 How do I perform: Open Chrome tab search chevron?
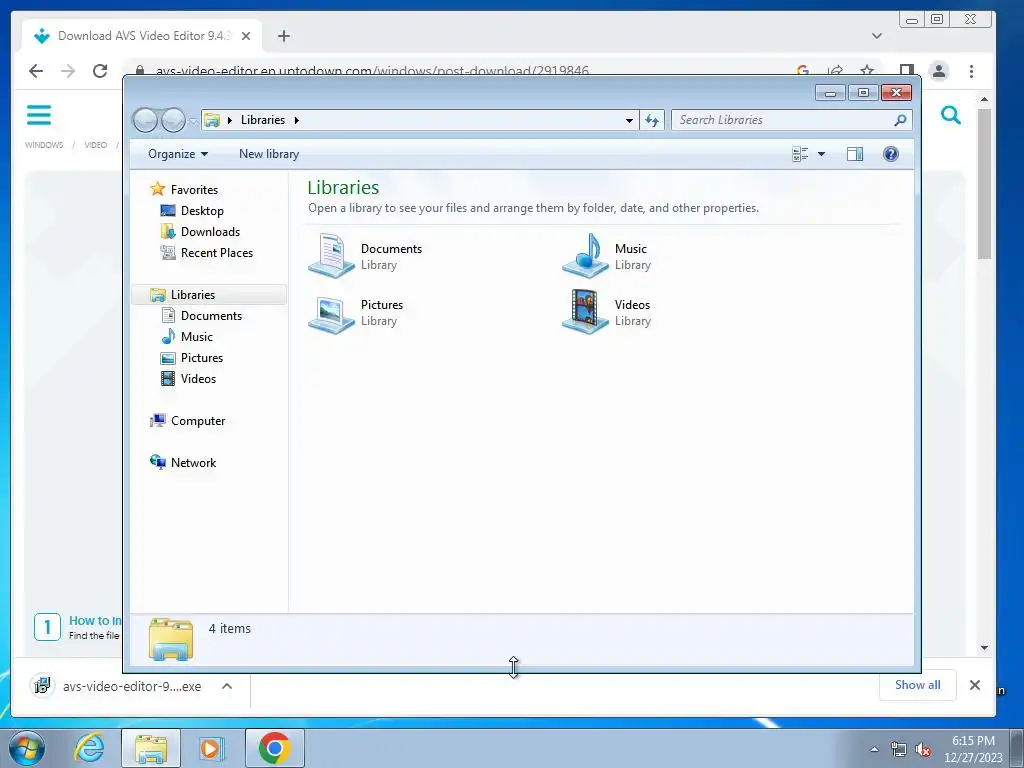coord(876,36)
